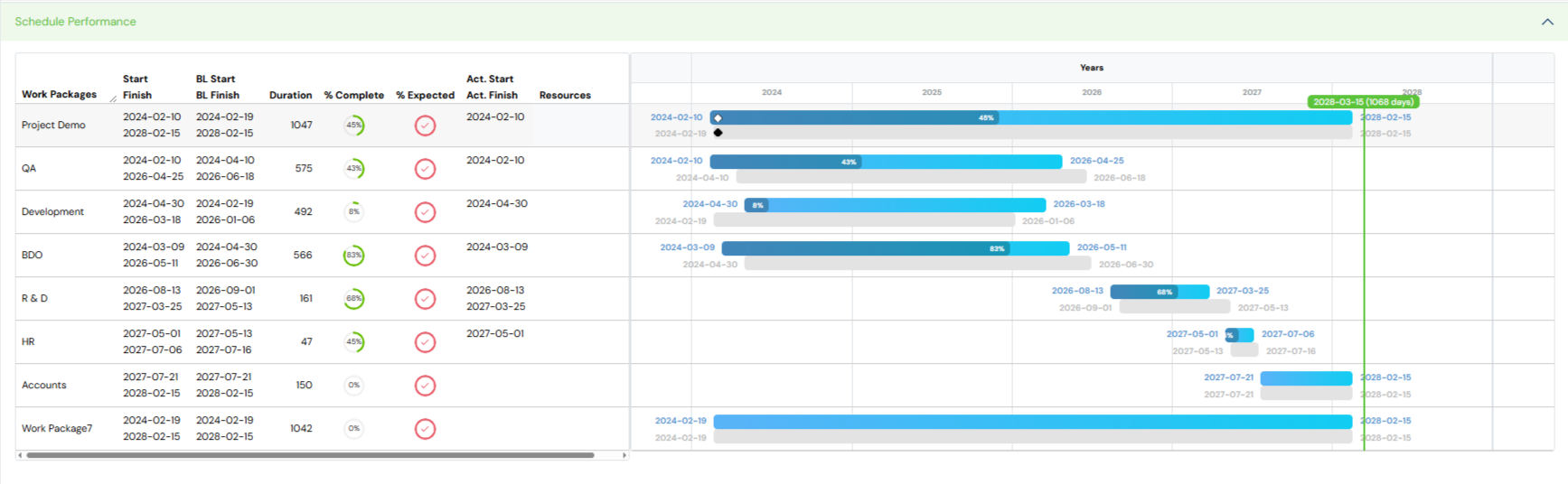Click the Accounts Gantt bar in the timeline
This screenshot has width=1568, height=484.
click(x=1306, y=378)
